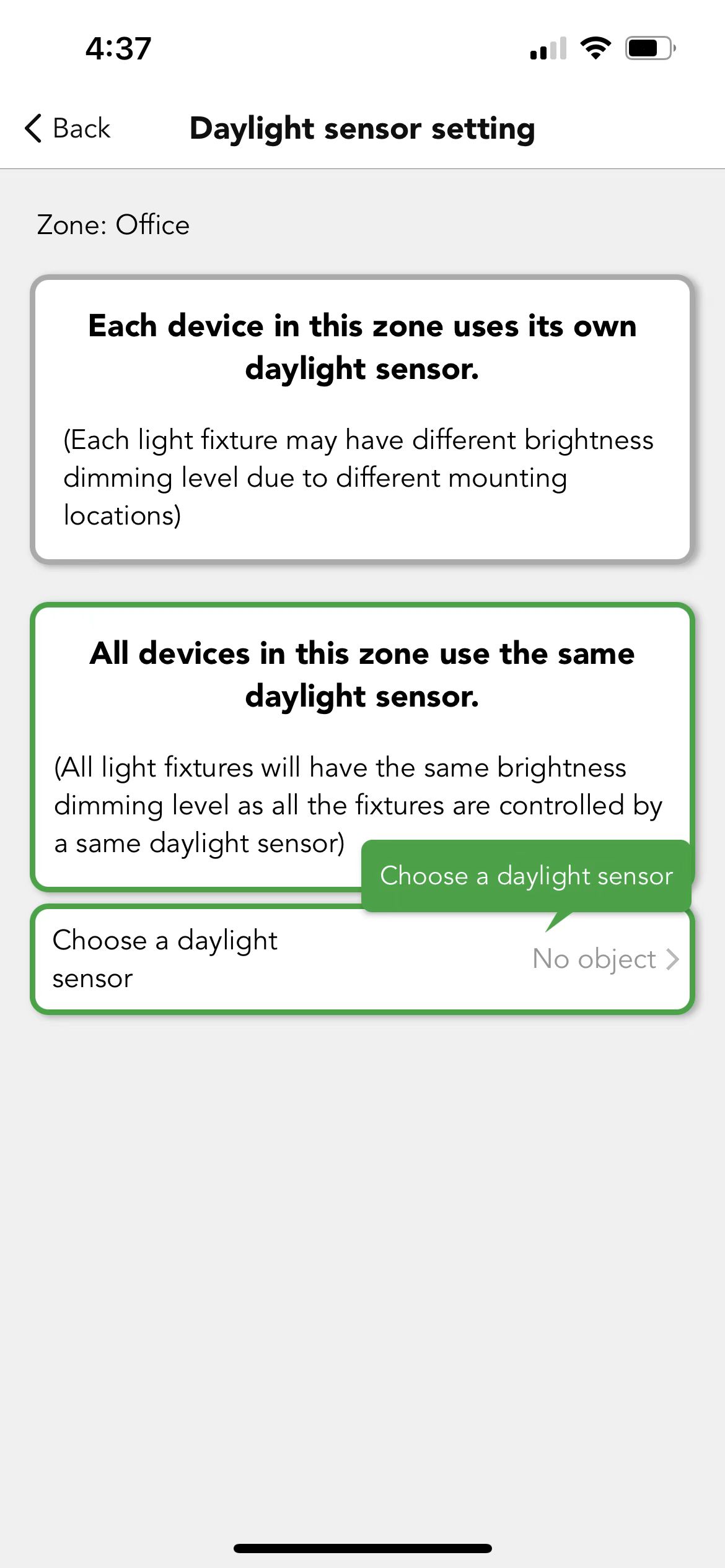This screenshot has height=1568, width=725.
Task: Select 'Each device uses its own daylight sensor' heading
Action: pyautogui.click(x=362, y=347)
